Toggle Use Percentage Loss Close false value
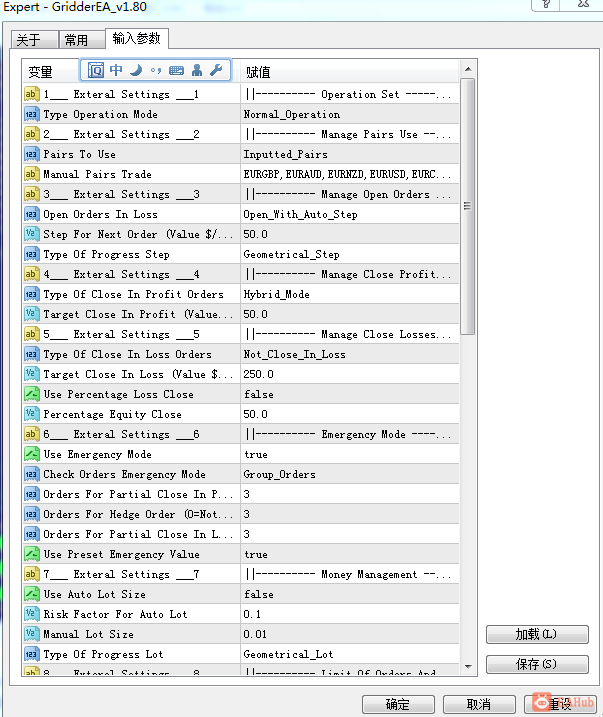Image resolution: width=603 pixels, height=717 pixels. point(259,394)
